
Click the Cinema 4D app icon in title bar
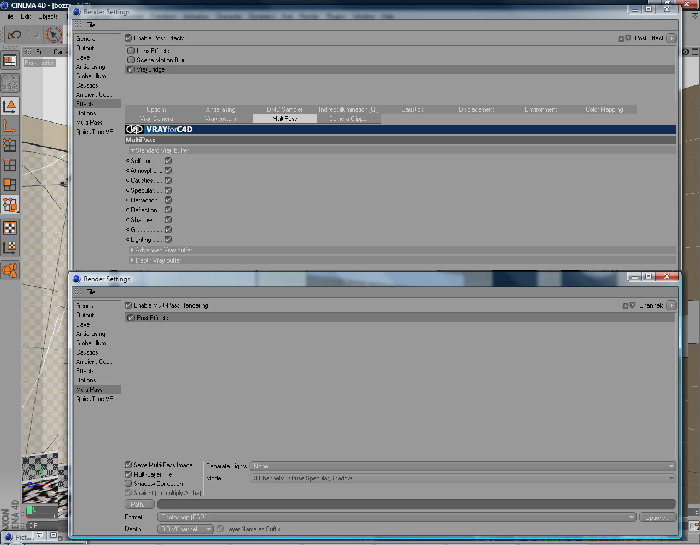4,5
